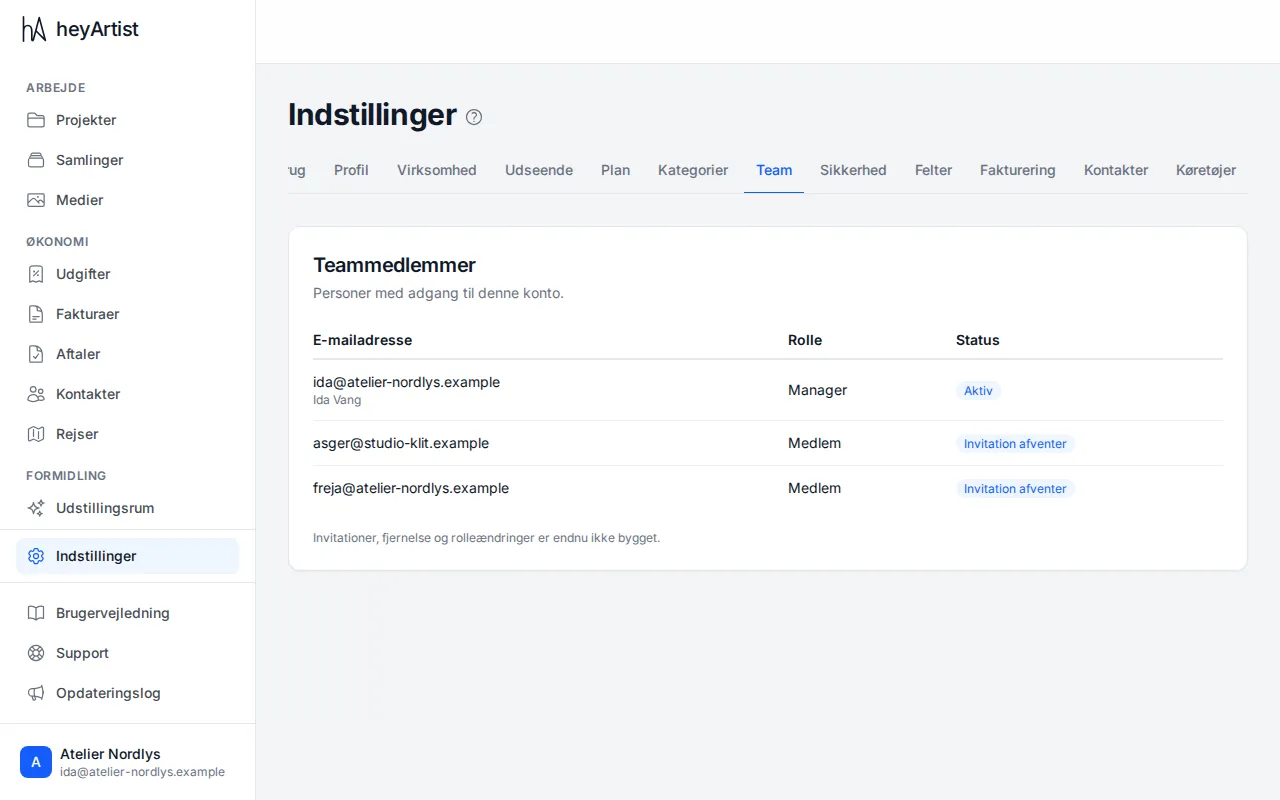View the Opdateringslog
This screenshot has height=800, width=1280.
click(127, 693)
